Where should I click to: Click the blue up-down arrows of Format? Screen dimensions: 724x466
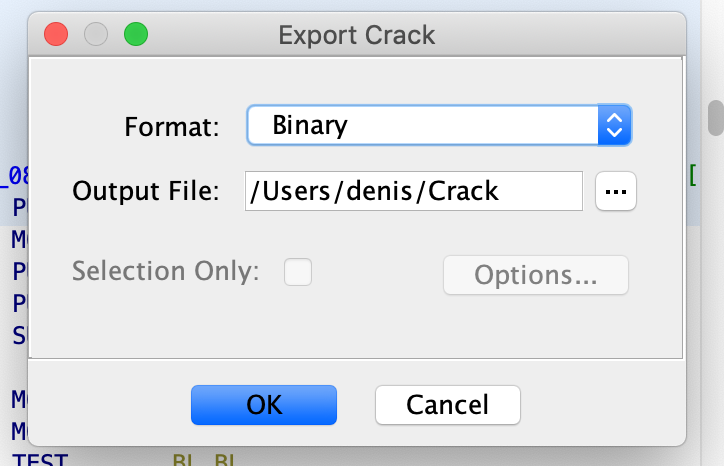point(614,125)
